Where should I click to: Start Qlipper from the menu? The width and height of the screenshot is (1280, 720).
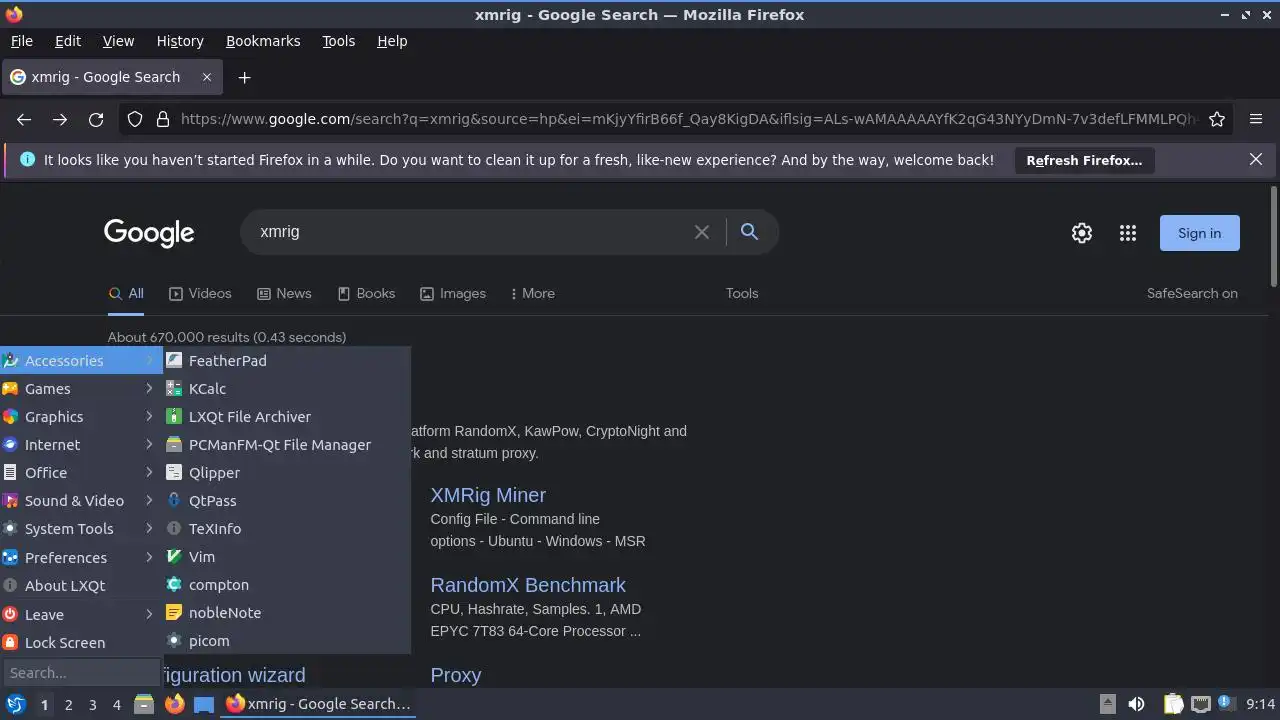tap(287, 473)
